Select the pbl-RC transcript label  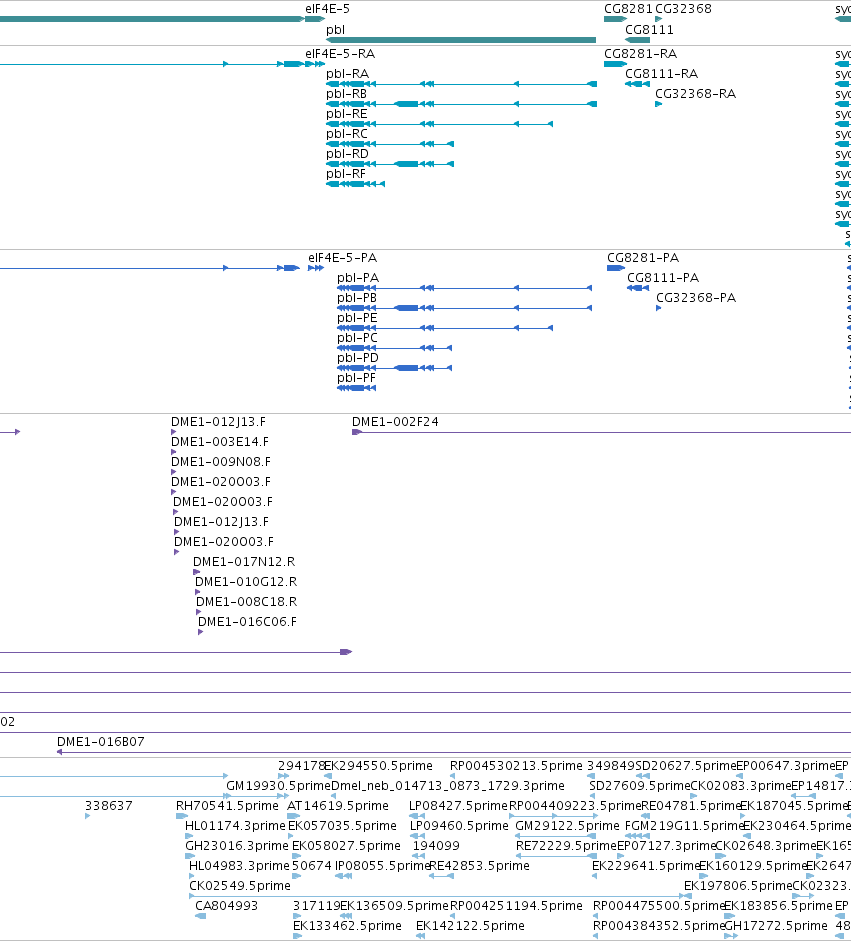[x=347, y=133]
